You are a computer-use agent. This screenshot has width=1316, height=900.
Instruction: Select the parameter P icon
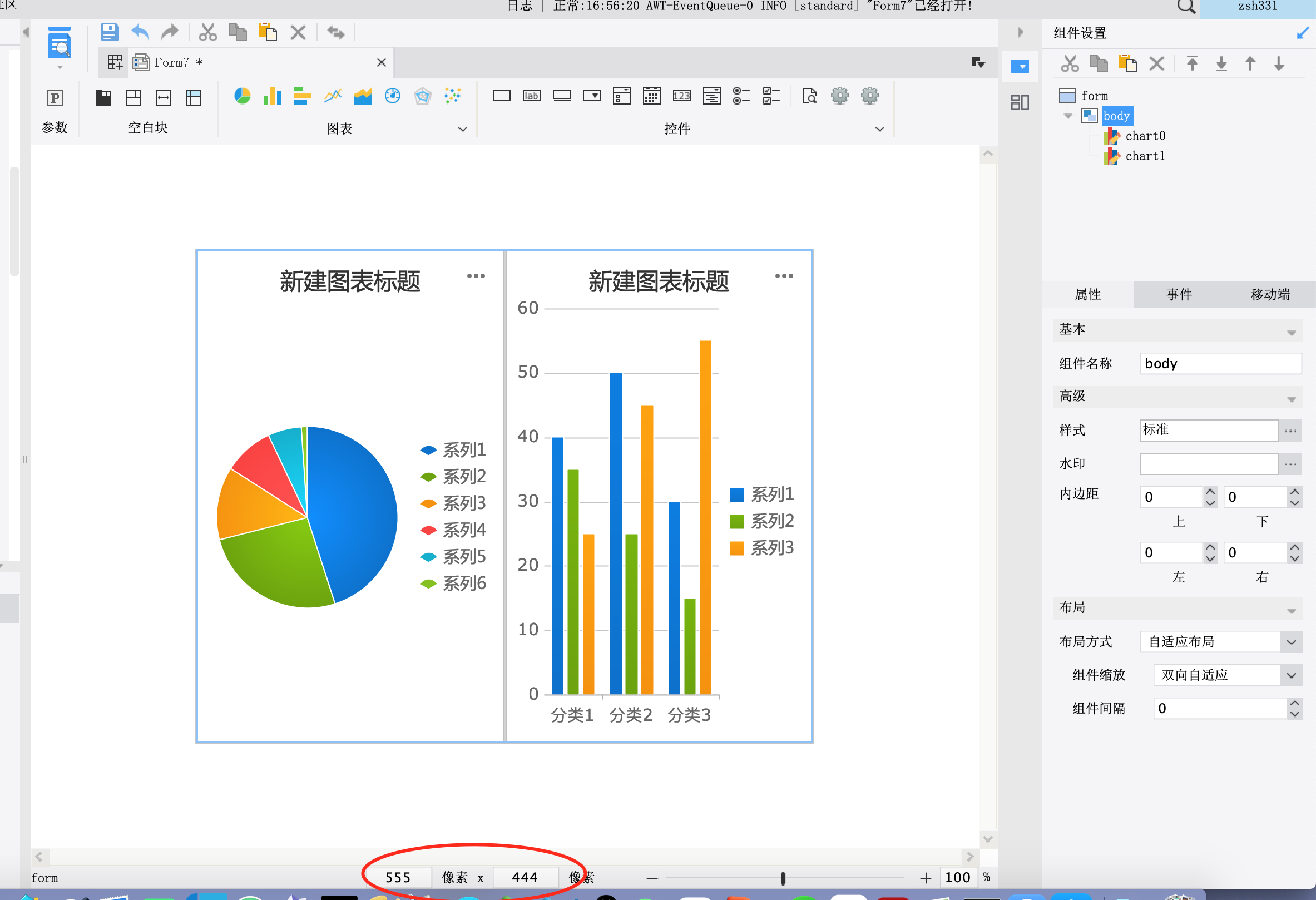[x=55, y=98]
